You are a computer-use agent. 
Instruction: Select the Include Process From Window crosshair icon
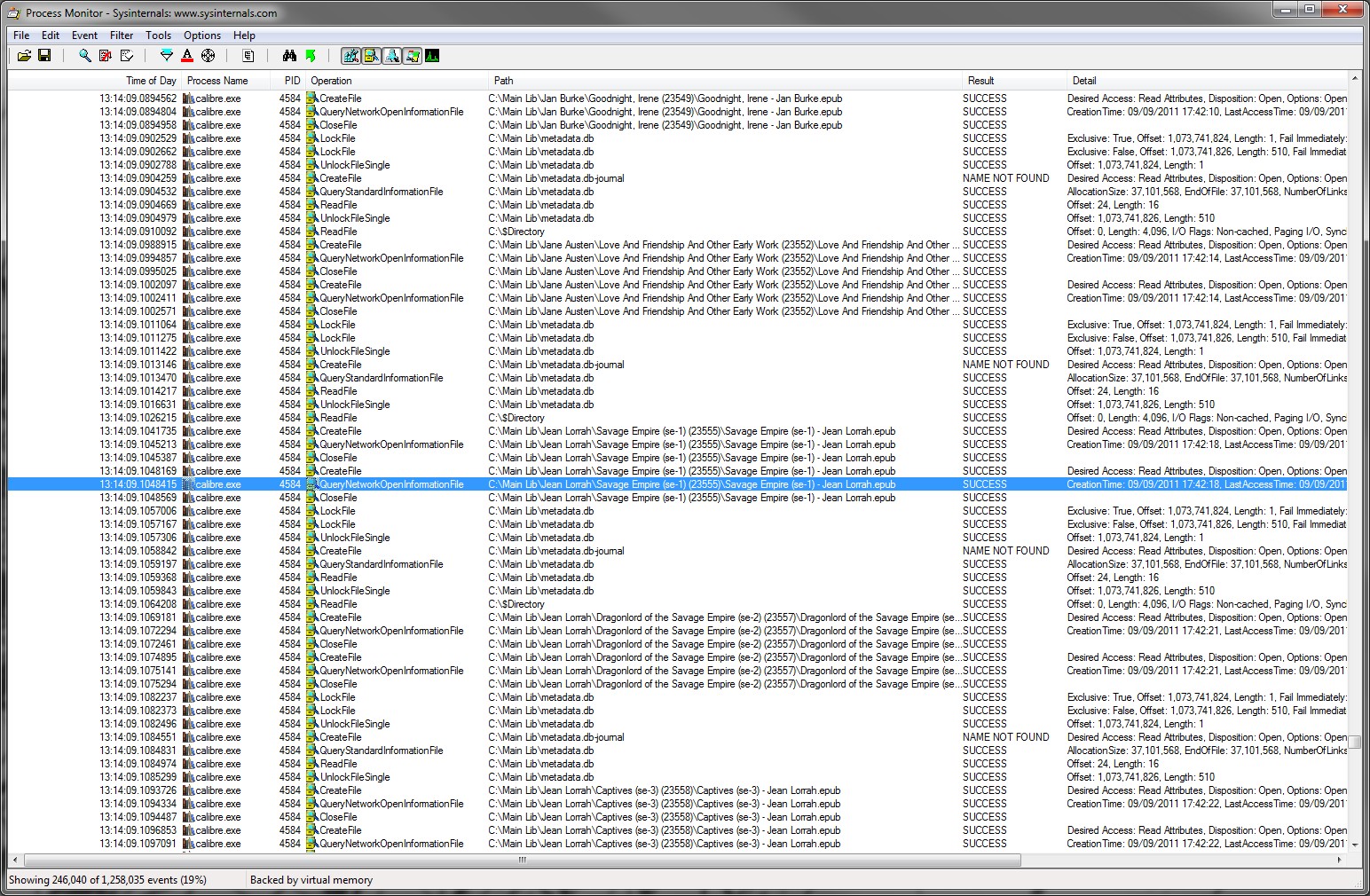[209, 56]
